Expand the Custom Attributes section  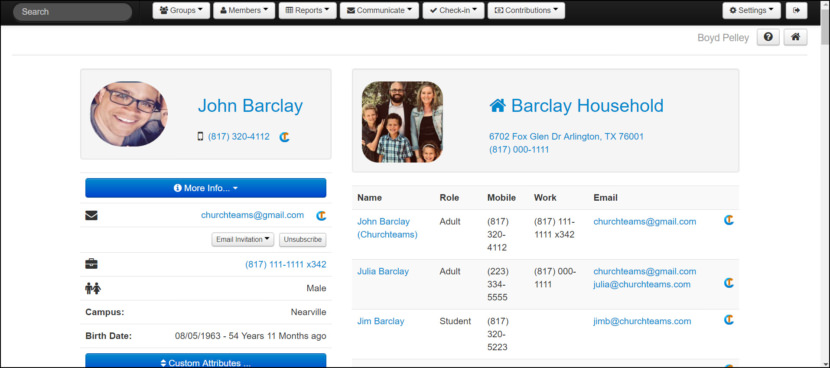point(206,362)
